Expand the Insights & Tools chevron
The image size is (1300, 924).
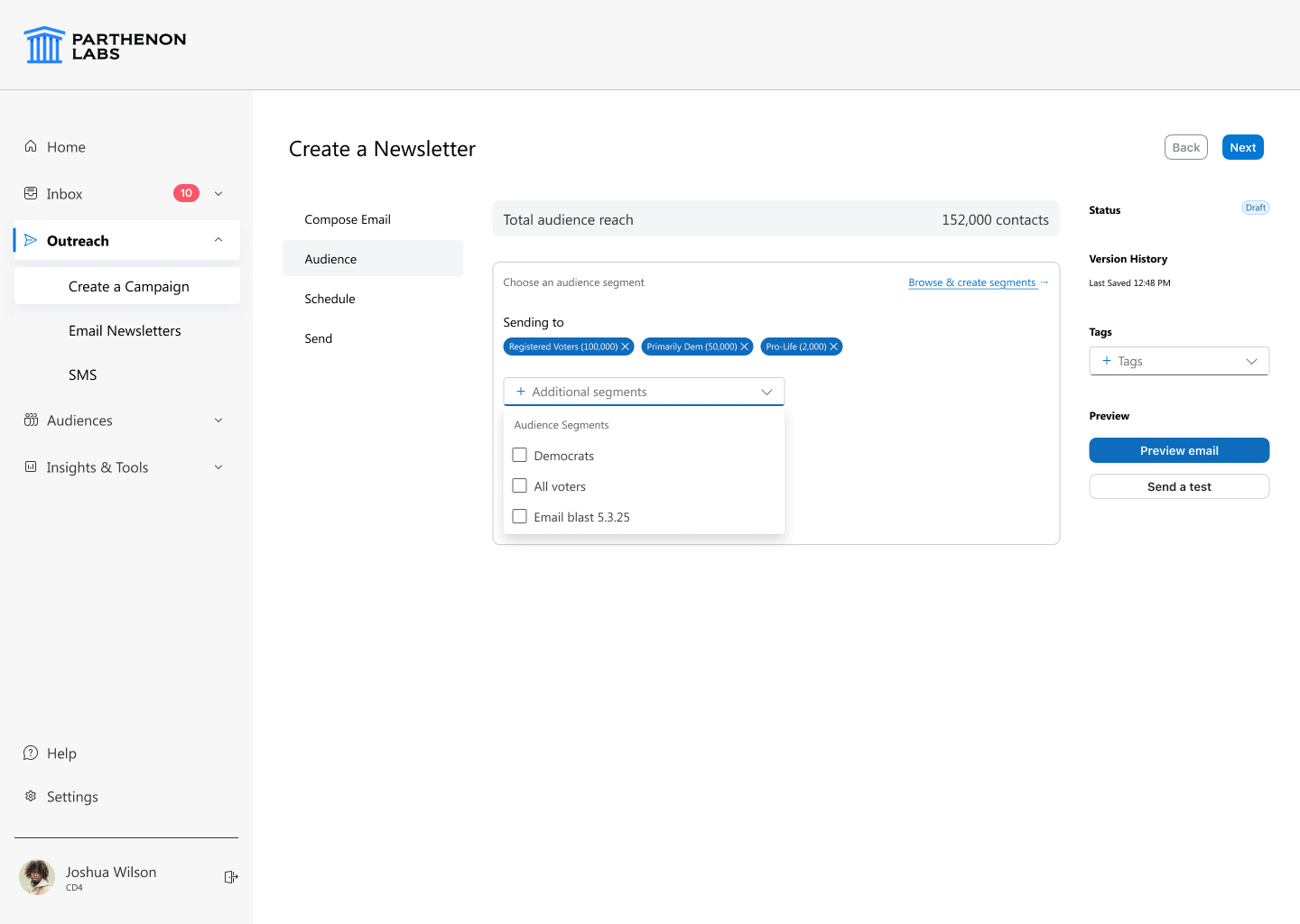click(x=218, y=467)
